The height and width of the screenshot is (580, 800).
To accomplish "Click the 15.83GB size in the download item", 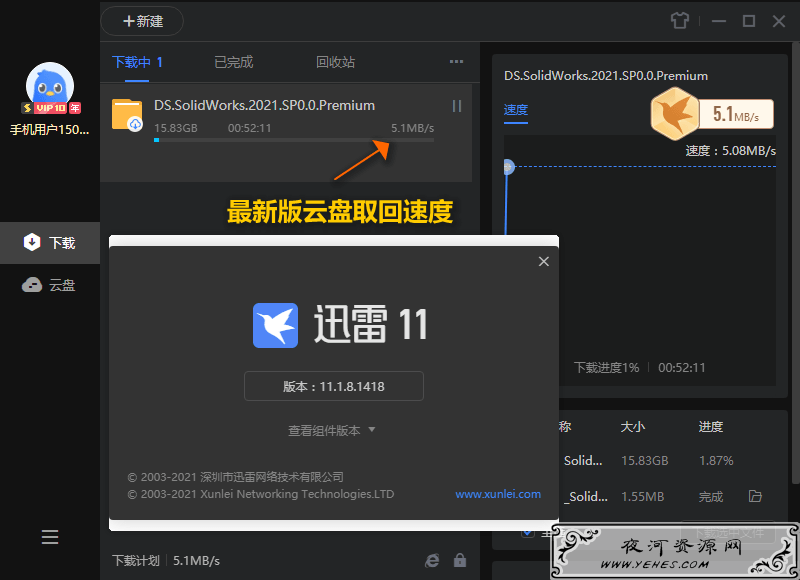I will (176, 128).
